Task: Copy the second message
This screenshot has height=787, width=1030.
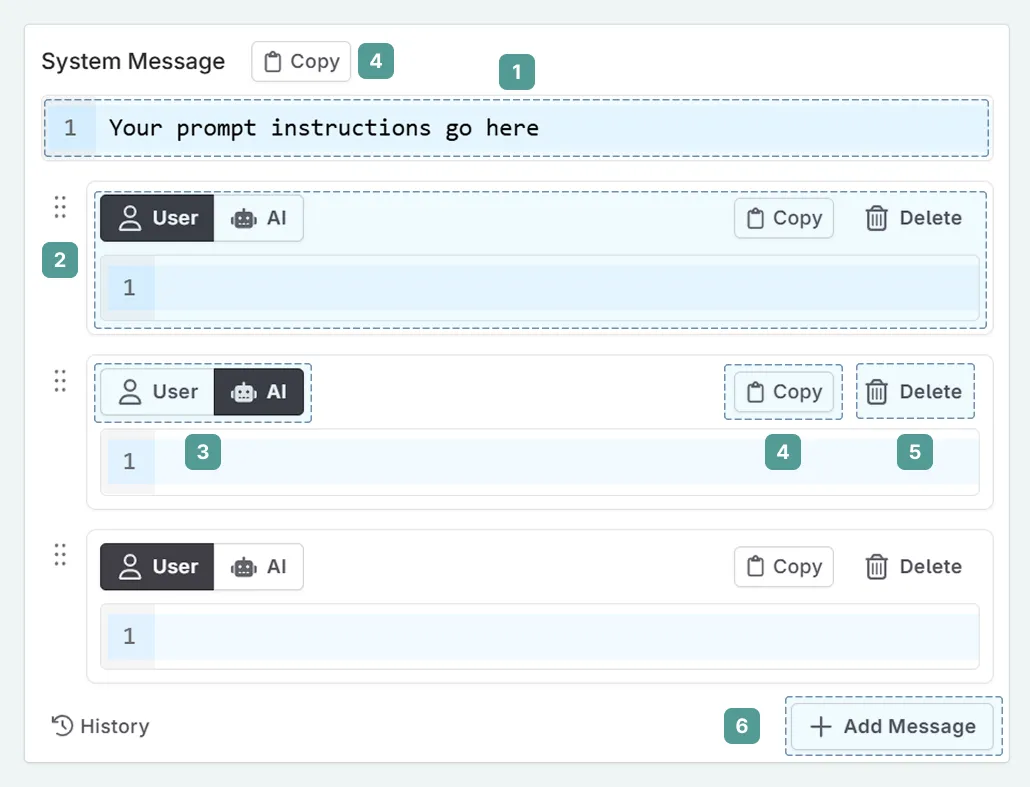Action: click(x=784, y=392)
